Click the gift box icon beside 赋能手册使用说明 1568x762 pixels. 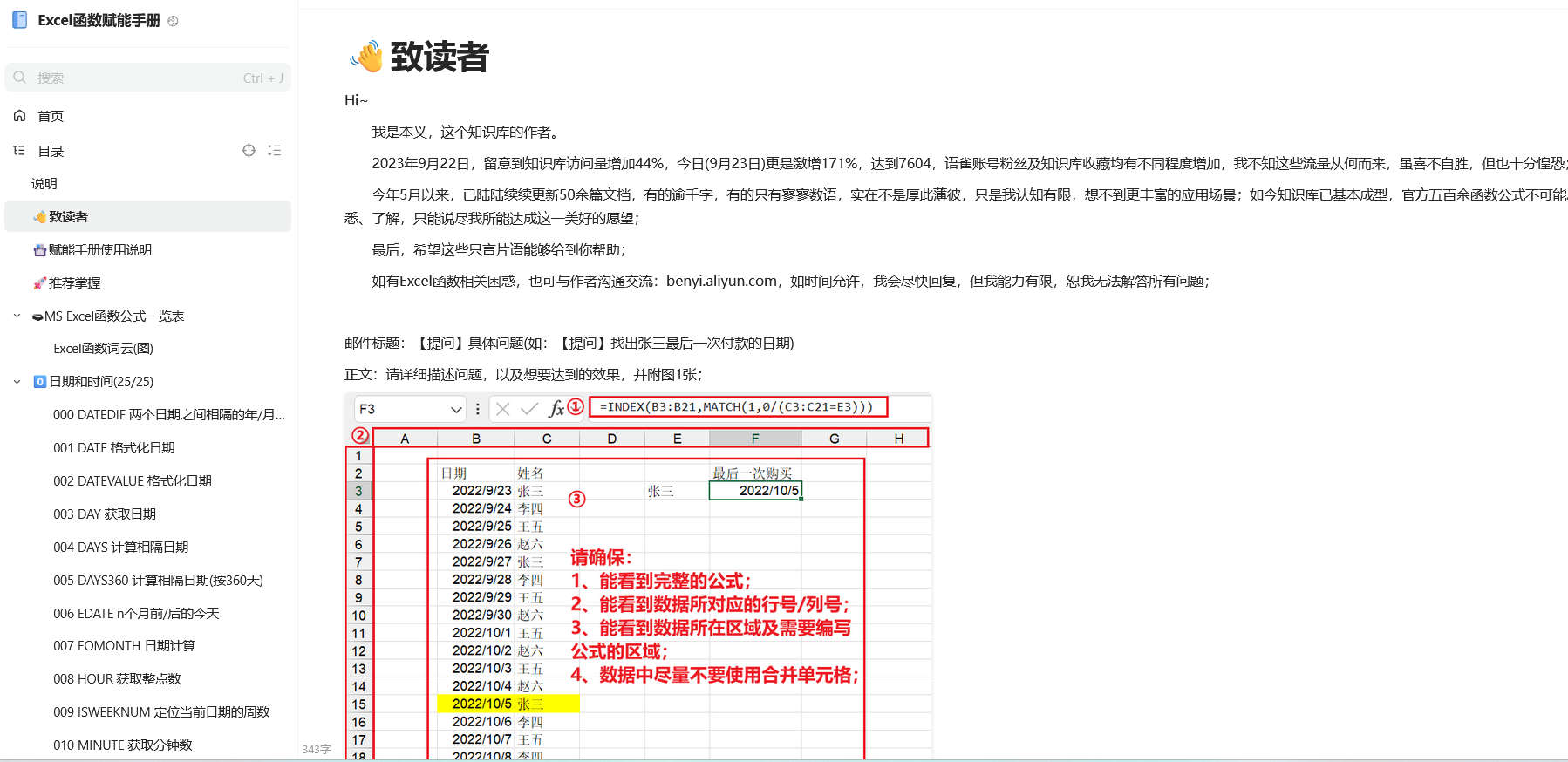(39, 250)
